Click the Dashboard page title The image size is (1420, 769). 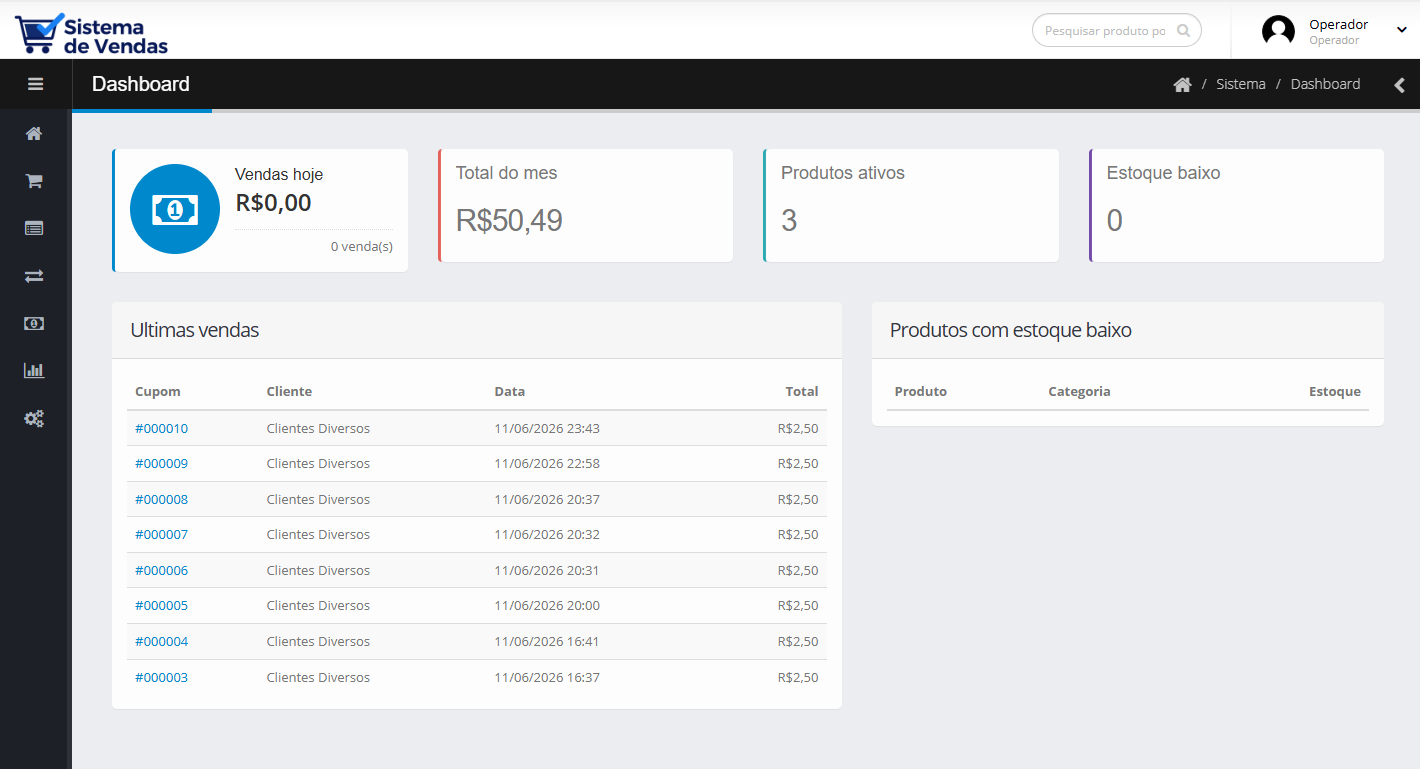point(141,84)
